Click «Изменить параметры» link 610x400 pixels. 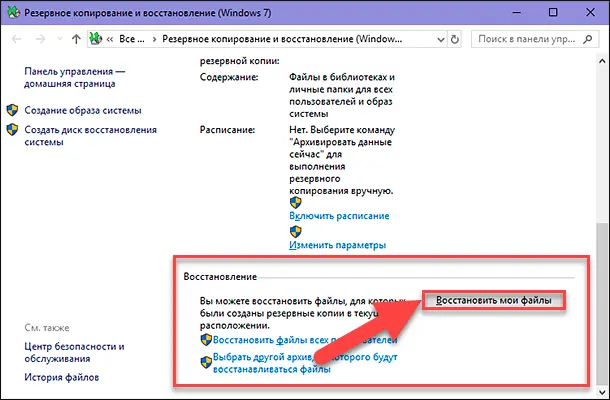click(x=338, y=245)
